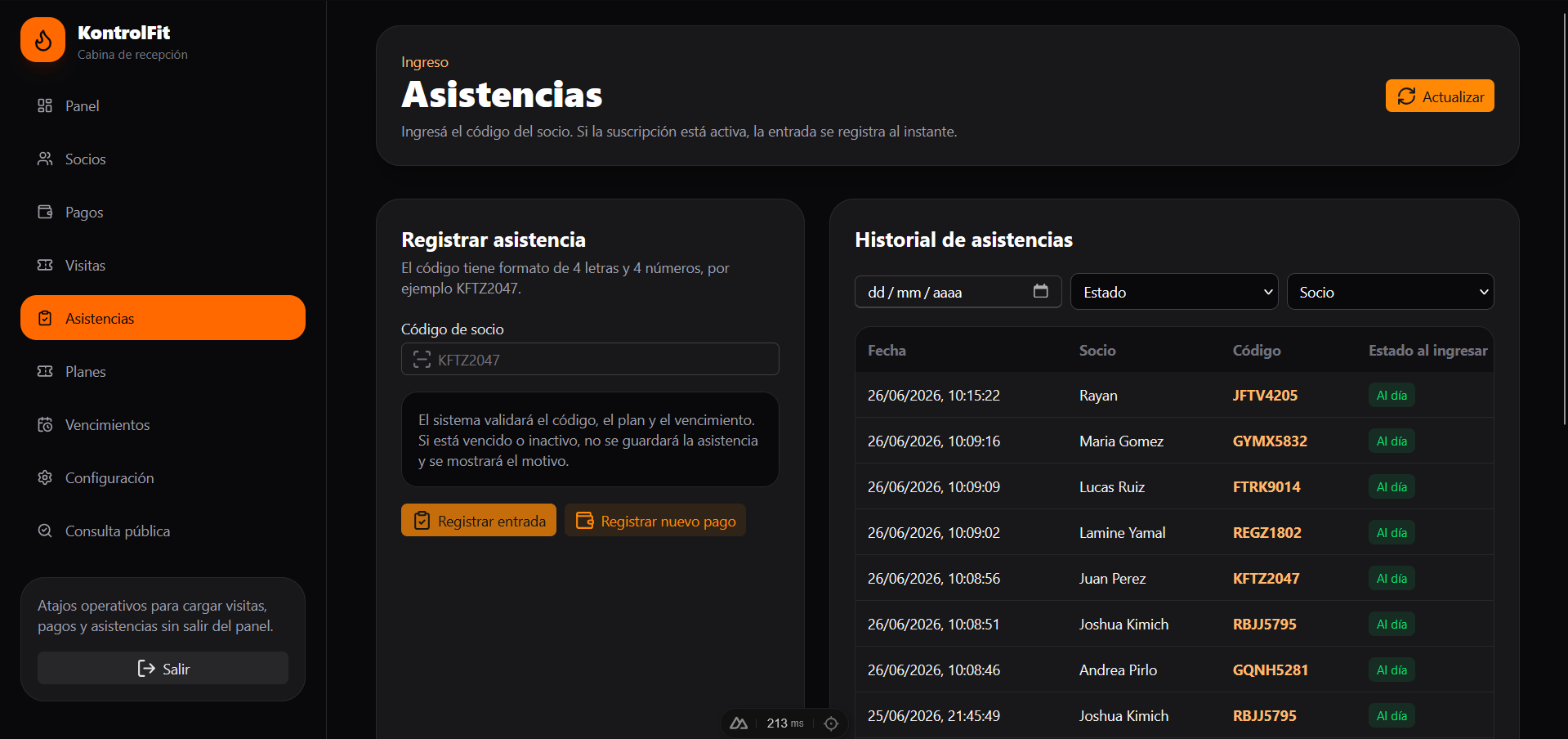Click the Configuración gear icon
Screen dimensions: 1568x739
pos(45,477)
